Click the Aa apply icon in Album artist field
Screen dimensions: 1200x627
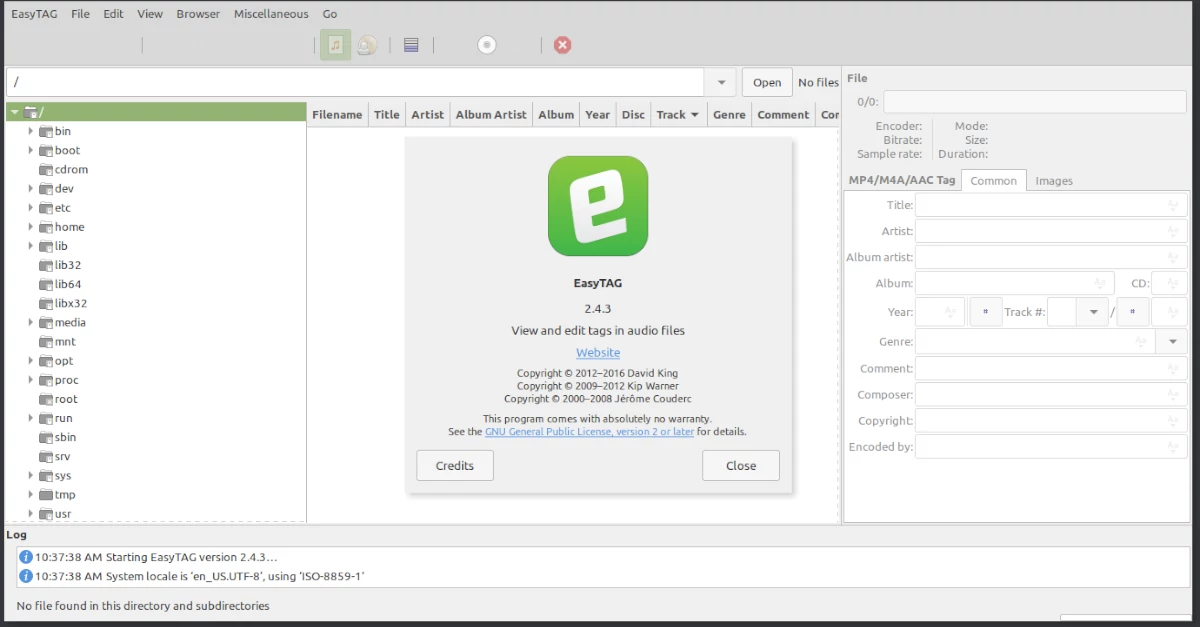[1174, 257]
